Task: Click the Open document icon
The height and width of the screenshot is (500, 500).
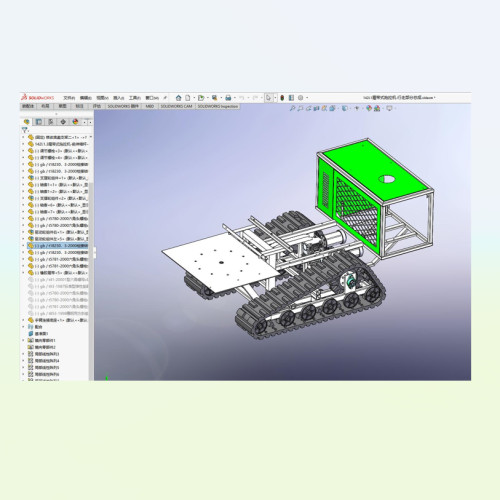Action: pos(201,98)
